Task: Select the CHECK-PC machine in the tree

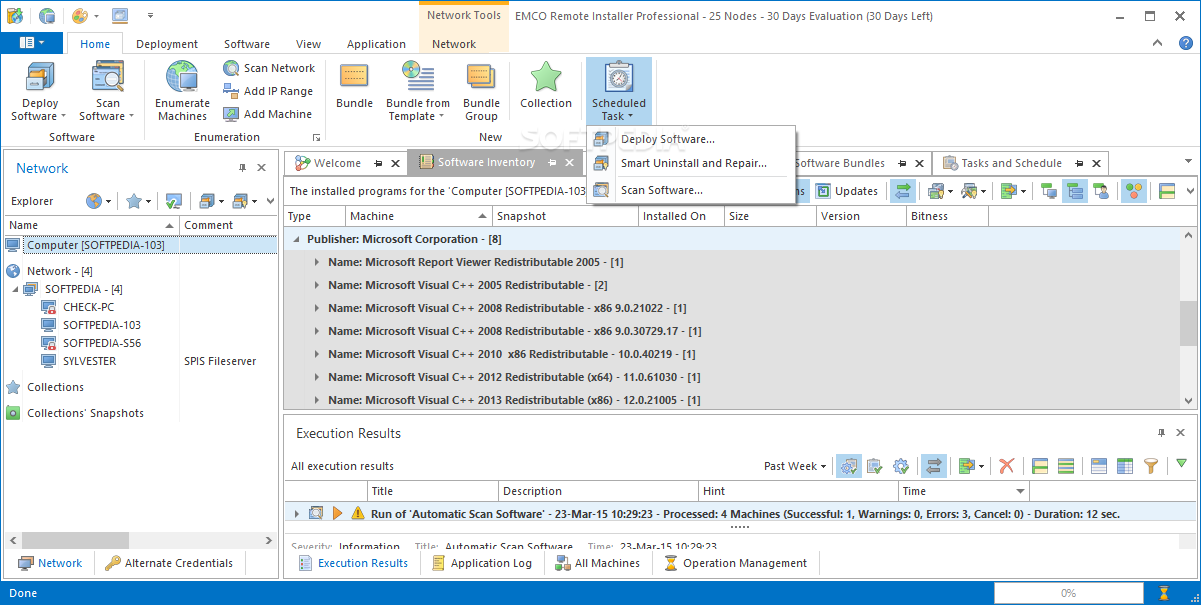Action: click(x=88, y=307)
